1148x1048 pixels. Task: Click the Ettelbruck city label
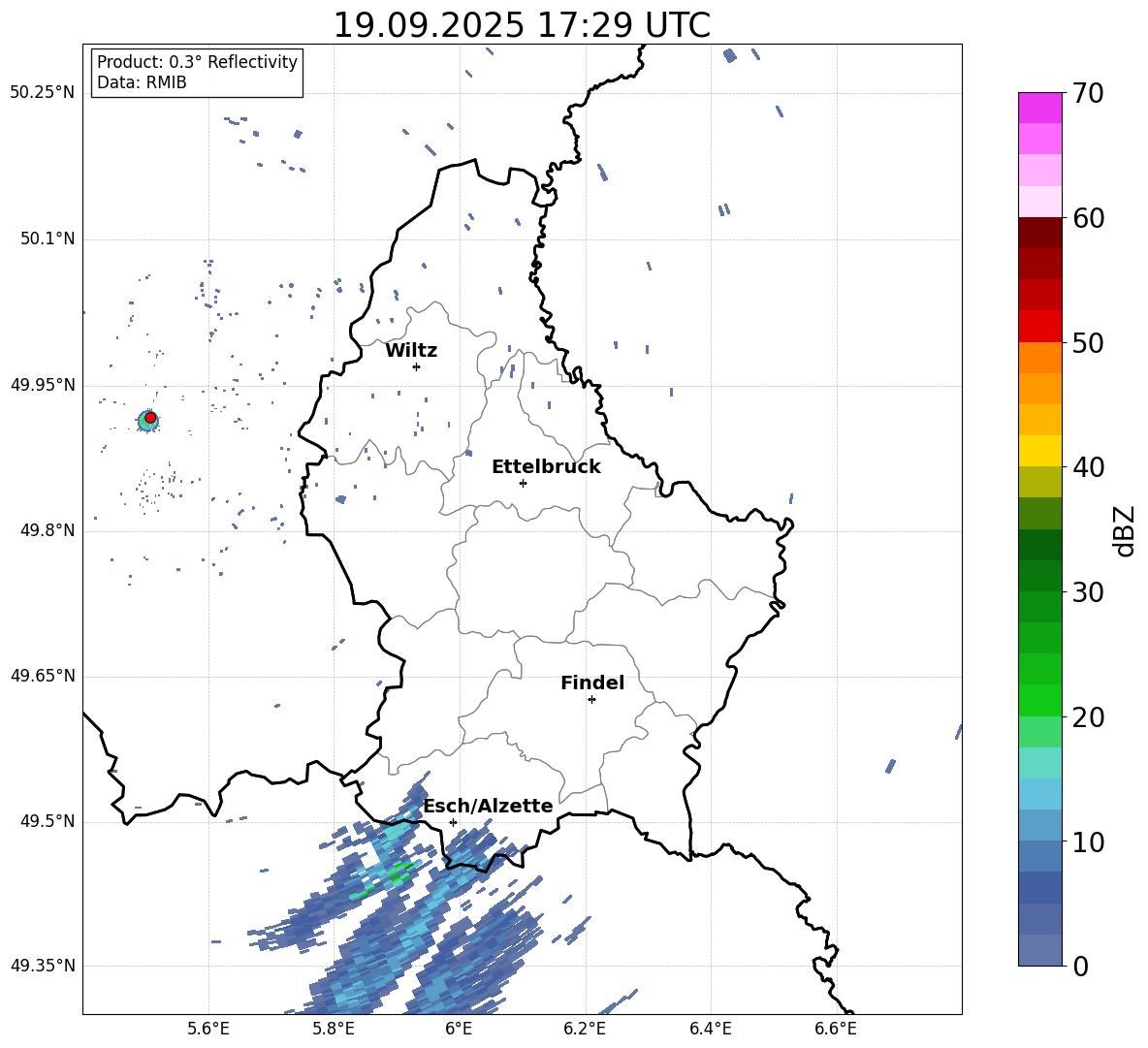coord(546,467)
